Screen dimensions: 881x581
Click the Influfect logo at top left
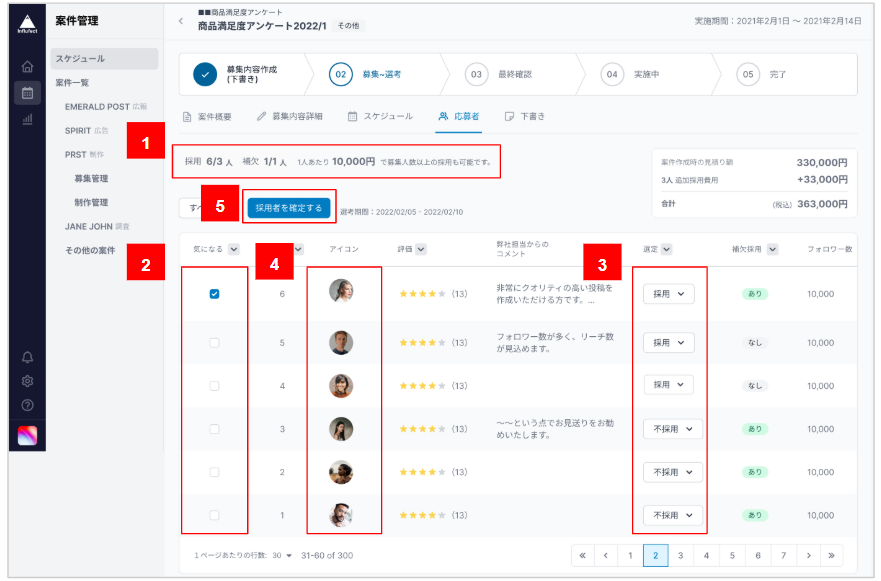[27, 24]
